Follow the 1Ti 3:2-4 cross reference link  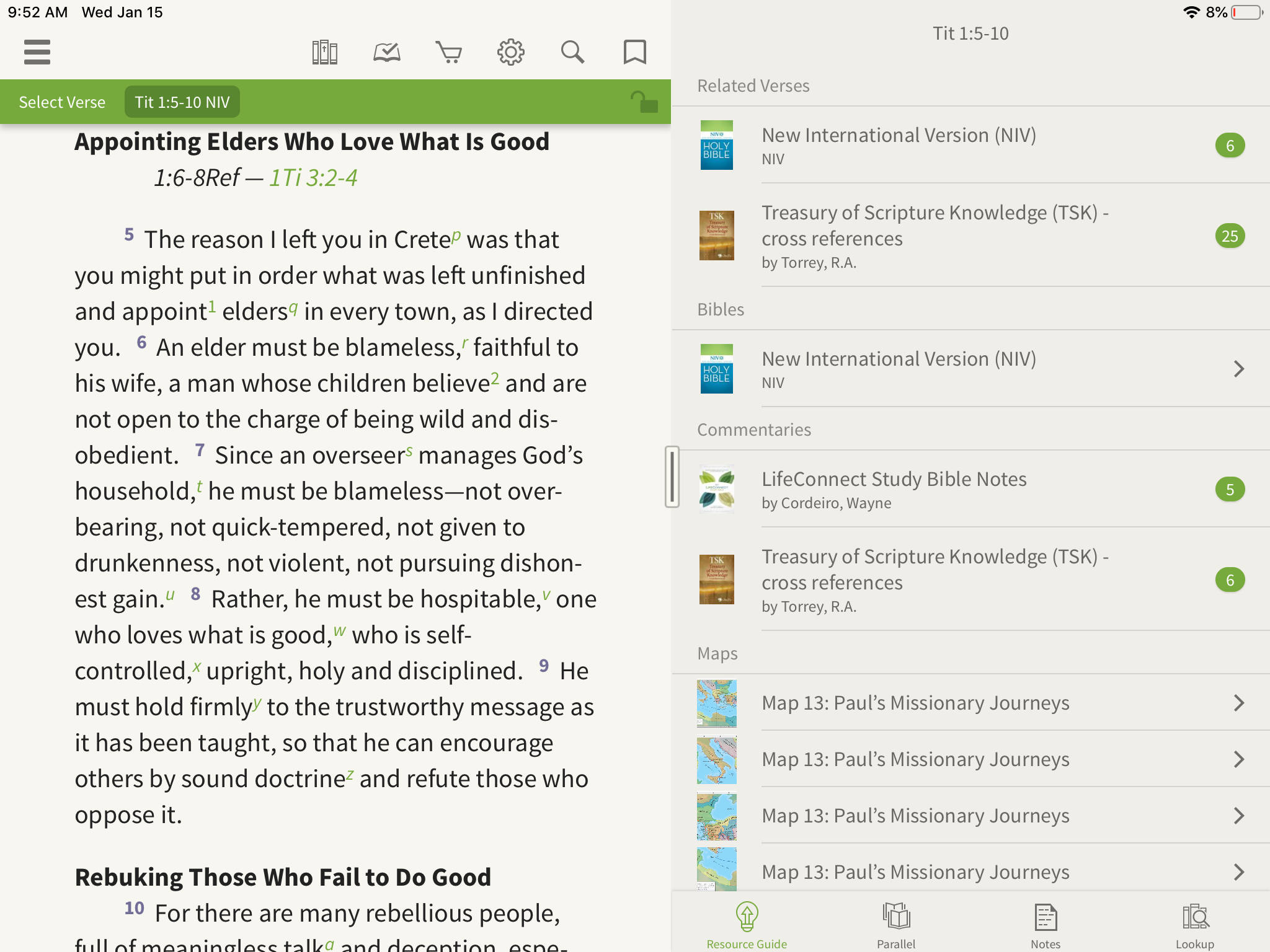click(x=313, y=178)
